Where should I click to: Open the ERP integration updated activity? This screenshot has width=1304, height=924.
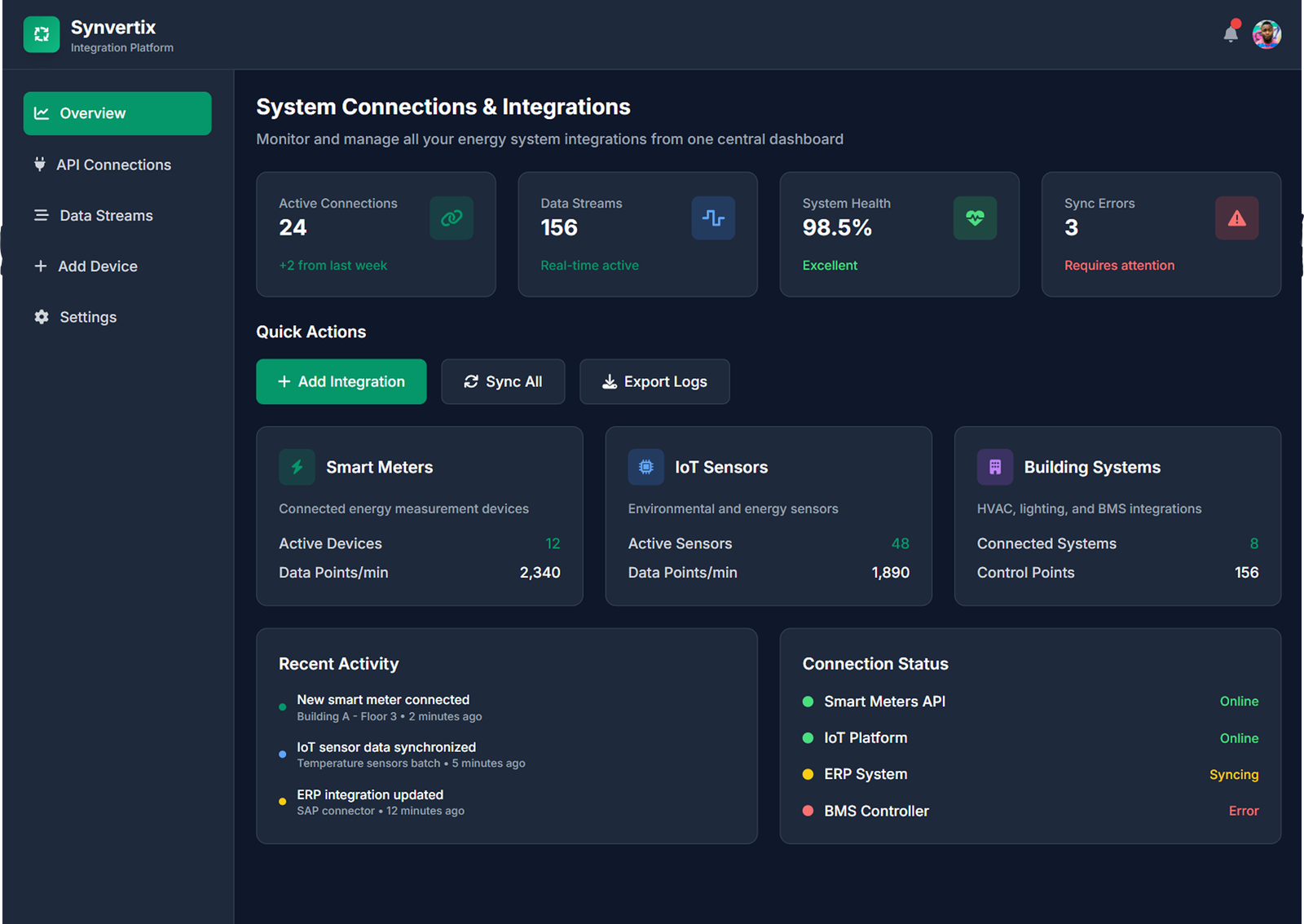pyautogui.click(x=370, y=795)
